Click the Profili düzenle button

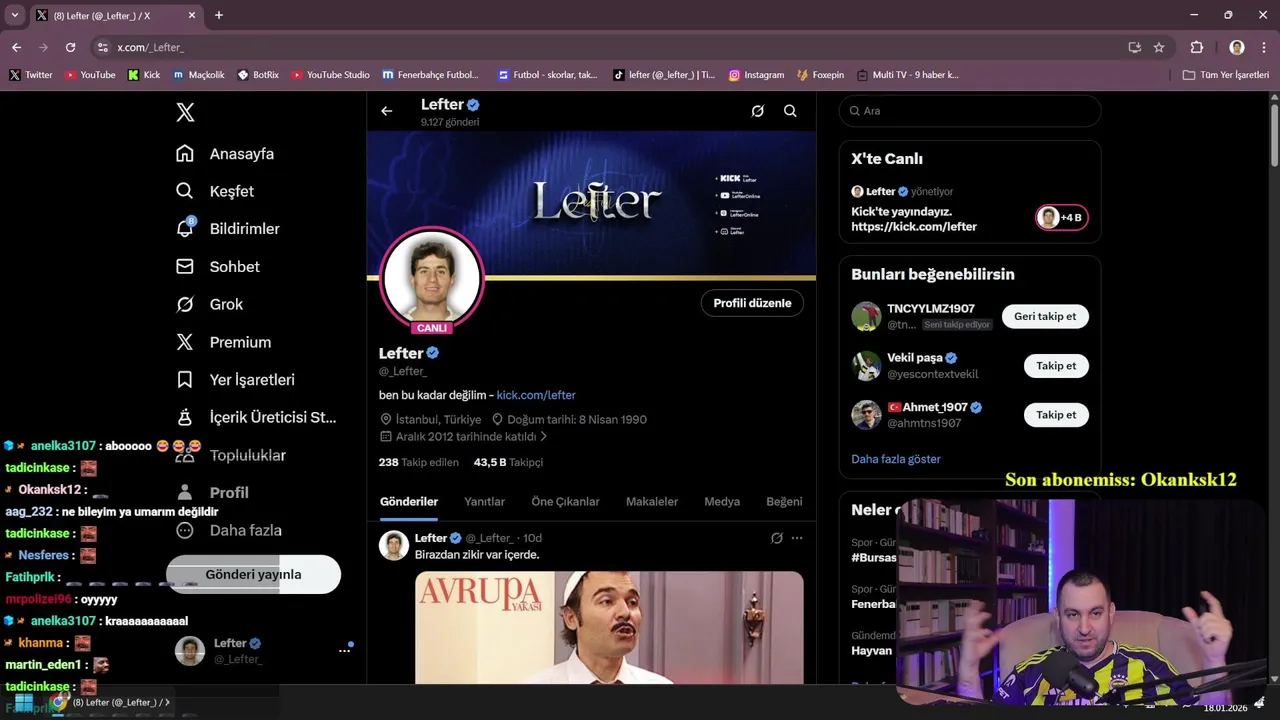752,303
